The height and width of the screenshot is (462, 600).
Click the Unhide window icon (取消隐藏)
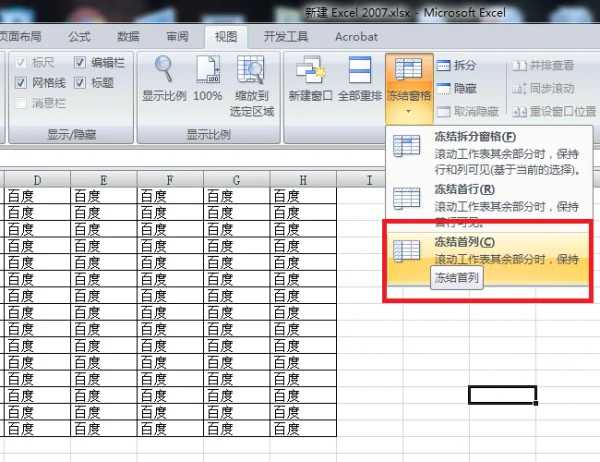pos(443,111)
